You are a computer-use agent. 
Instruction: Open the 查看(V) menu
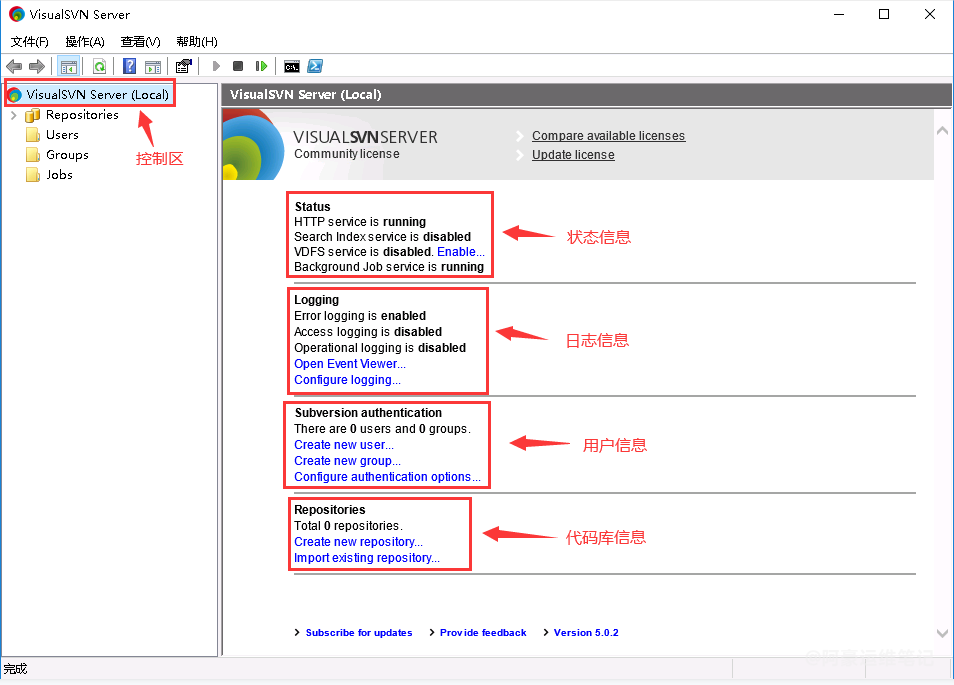click(140, 41)
